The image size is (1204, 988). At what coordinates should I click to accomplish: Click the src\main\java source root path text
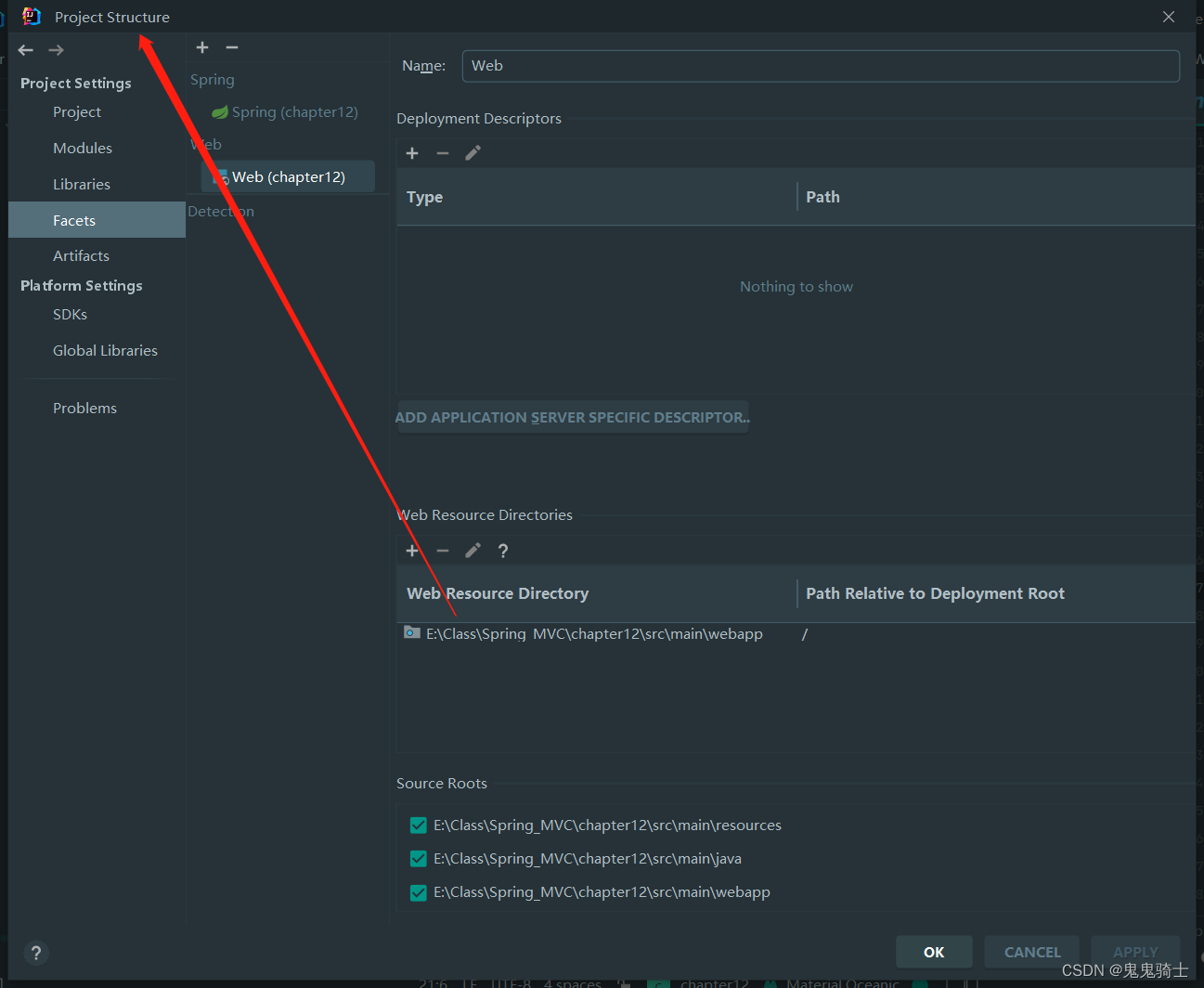coord(588,859)
